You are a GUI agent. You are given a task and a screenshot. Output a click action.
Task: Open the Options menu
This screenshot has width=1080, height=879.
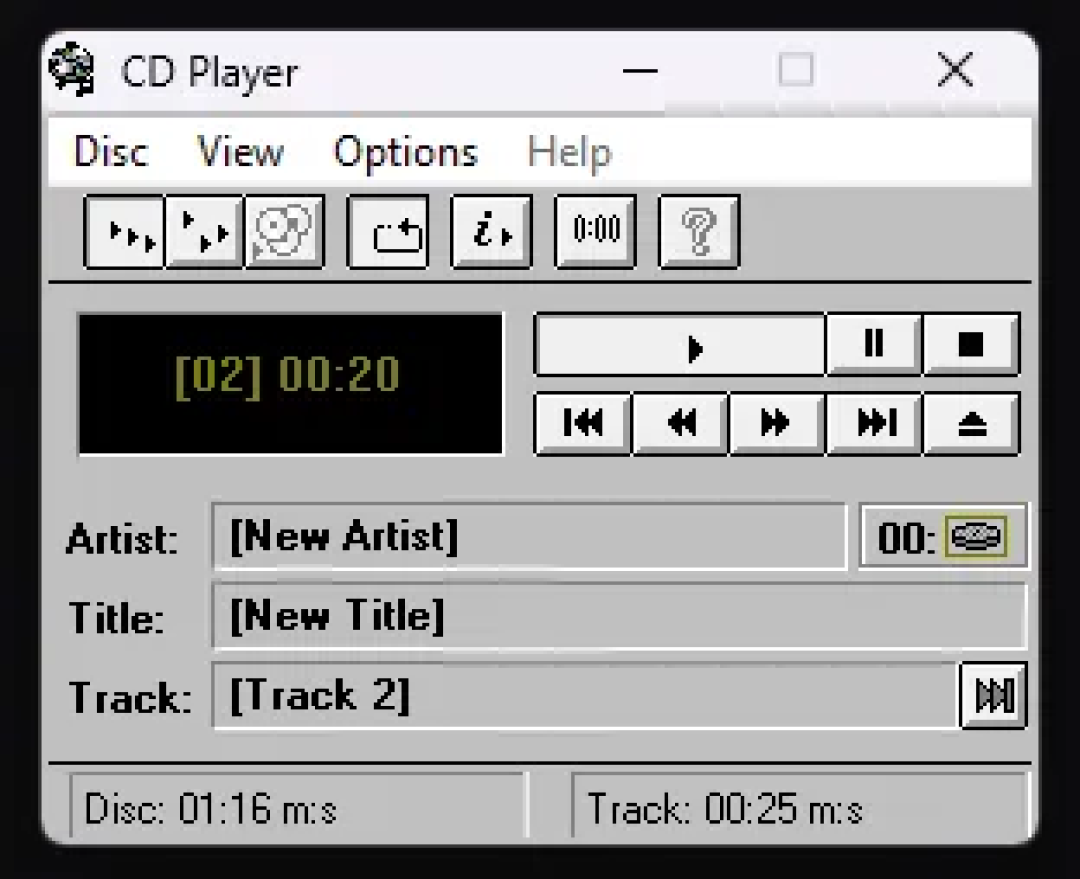(406, 152)
